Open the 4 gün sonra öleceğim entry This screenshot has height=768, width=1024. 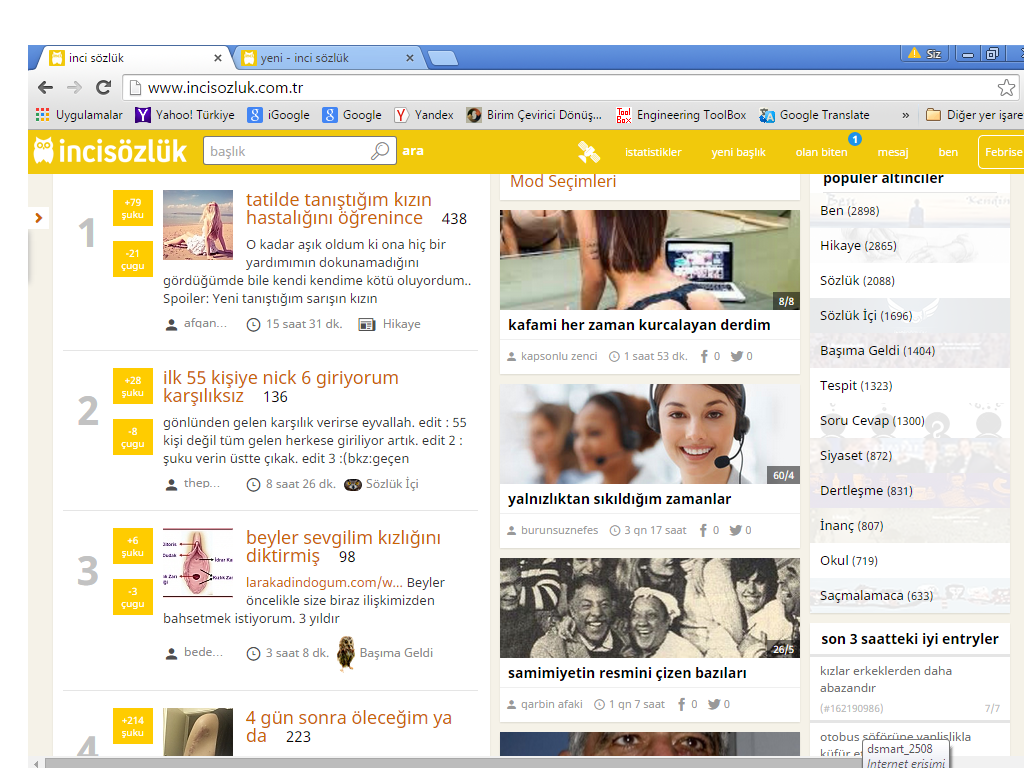349,727
